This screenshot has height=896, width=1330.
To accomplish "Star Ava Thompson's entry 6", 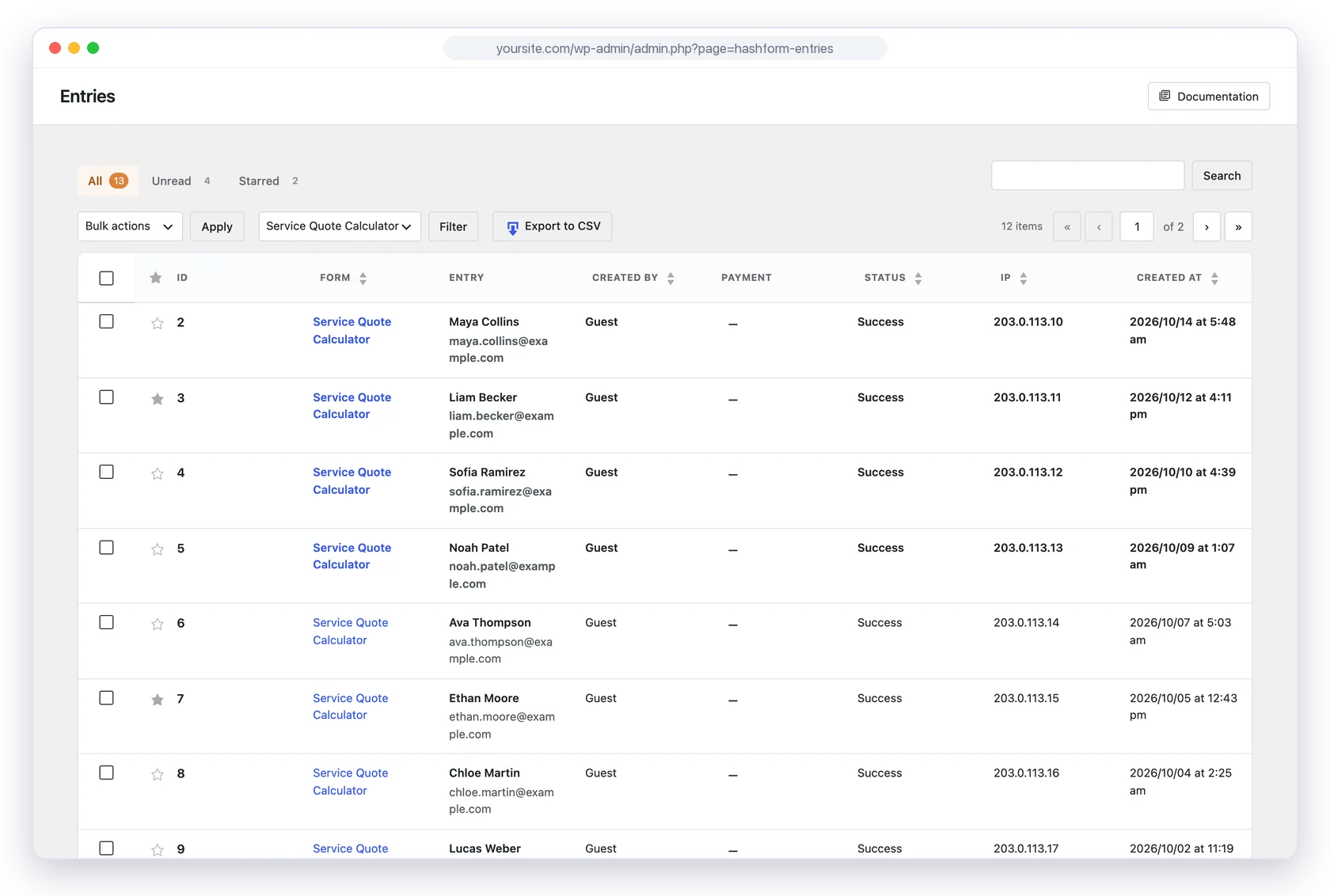I will coord(158,624).
